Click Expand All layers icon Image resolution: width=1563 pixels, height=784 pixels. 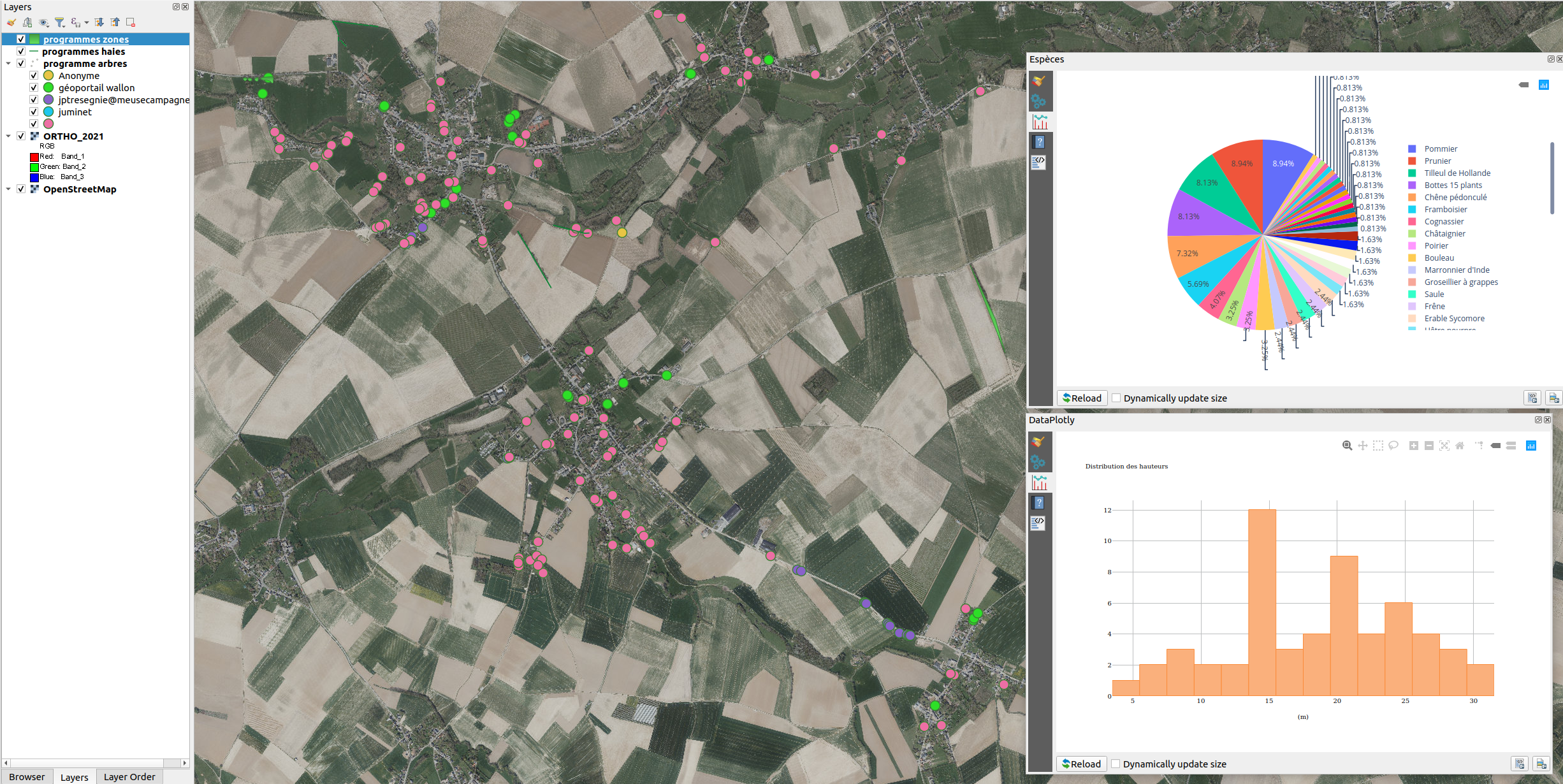click(99, 22)
